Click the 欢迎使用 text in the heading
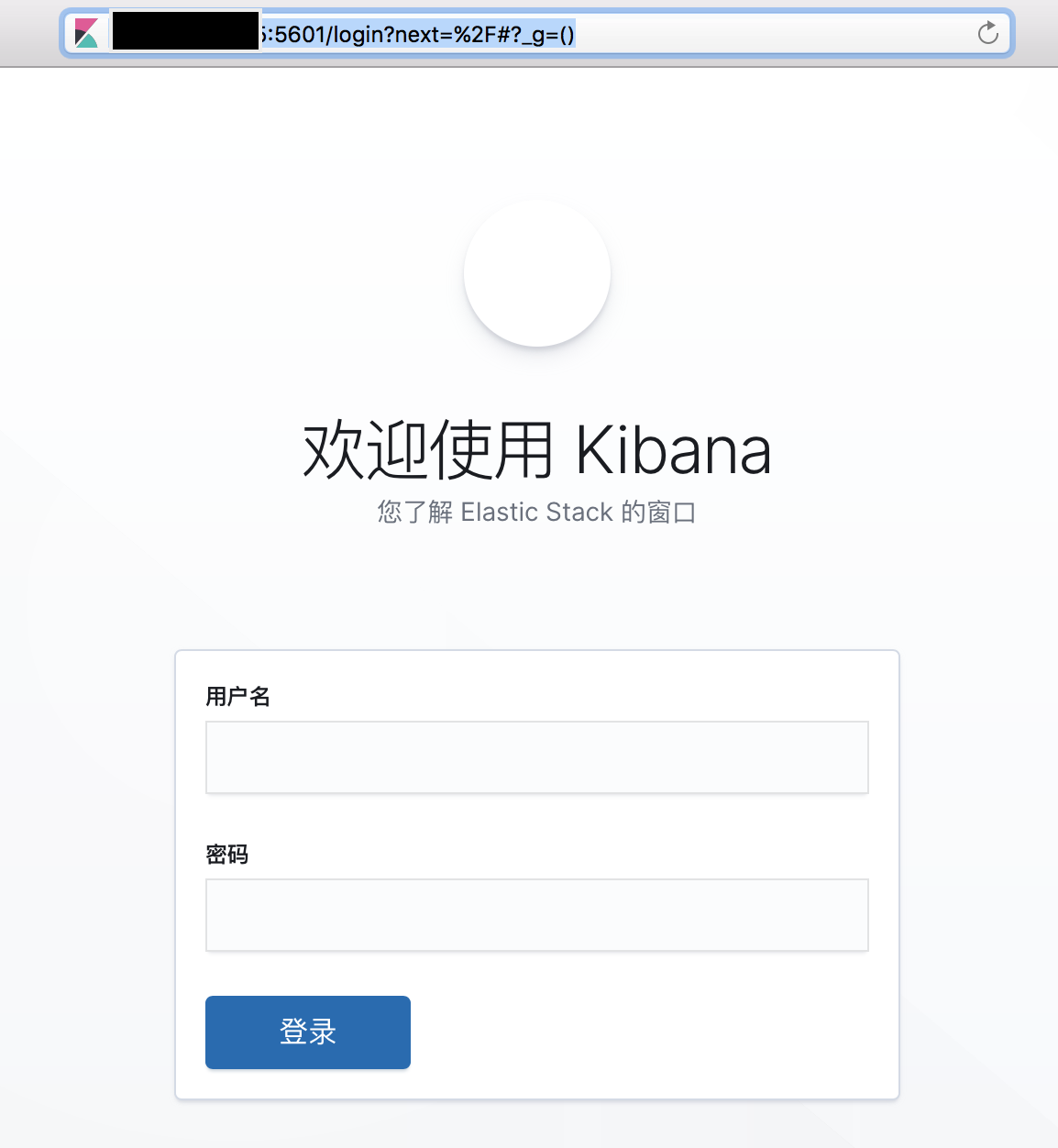 click(x=427, y=450)
